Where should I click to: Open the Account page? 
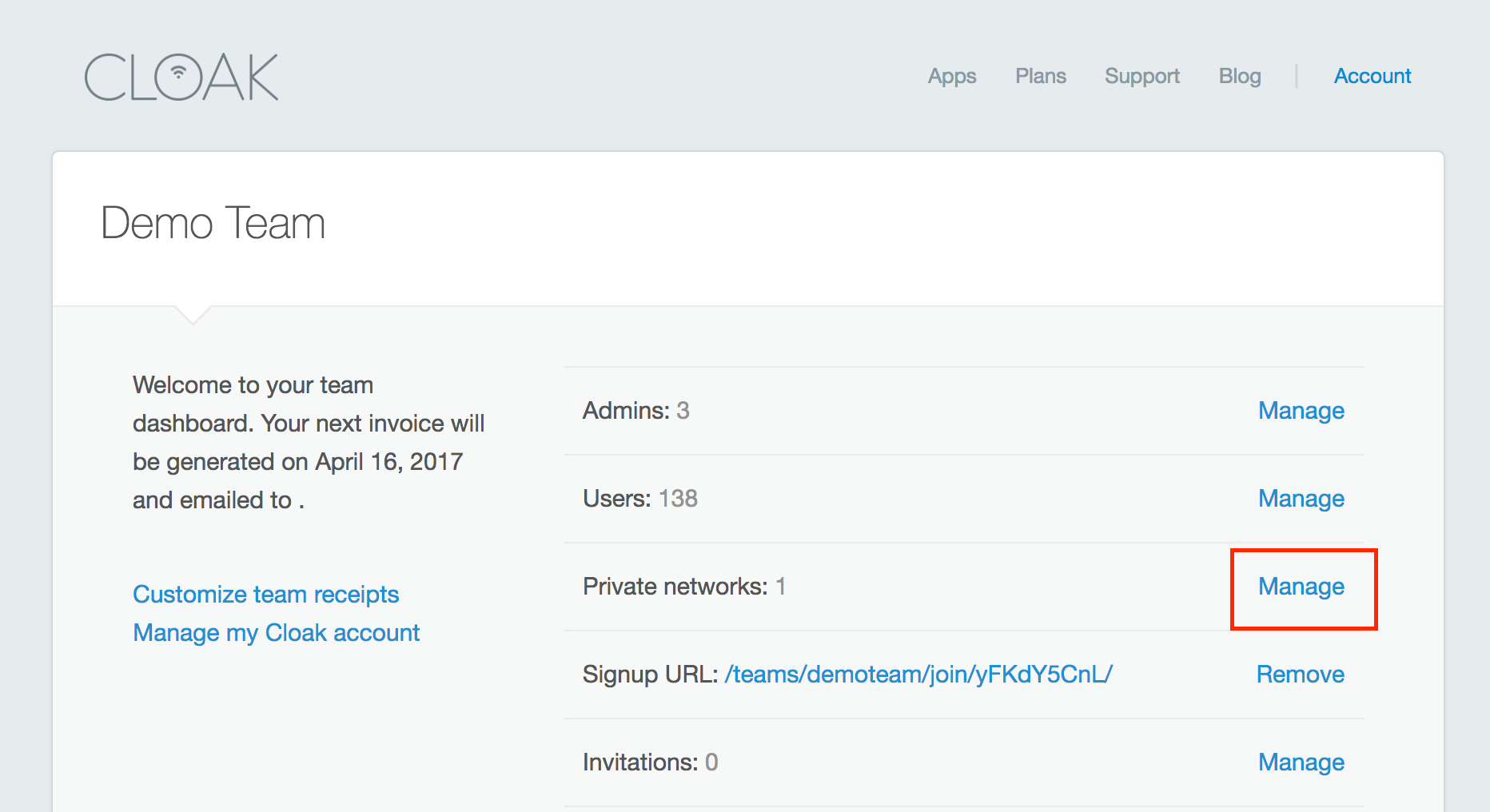[1372, 76]
